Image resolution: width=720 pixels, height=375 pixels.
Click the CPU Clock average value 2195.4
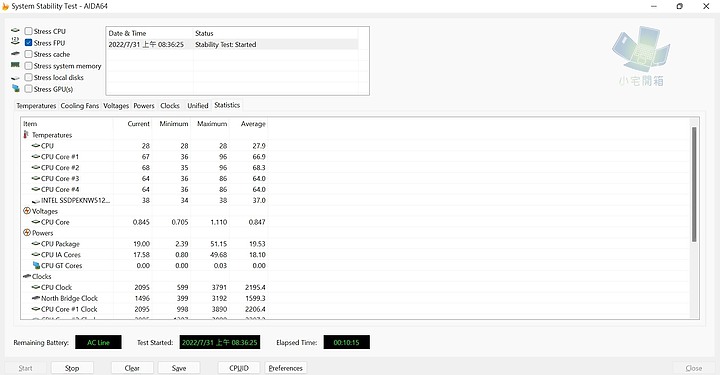click(255, 287)
